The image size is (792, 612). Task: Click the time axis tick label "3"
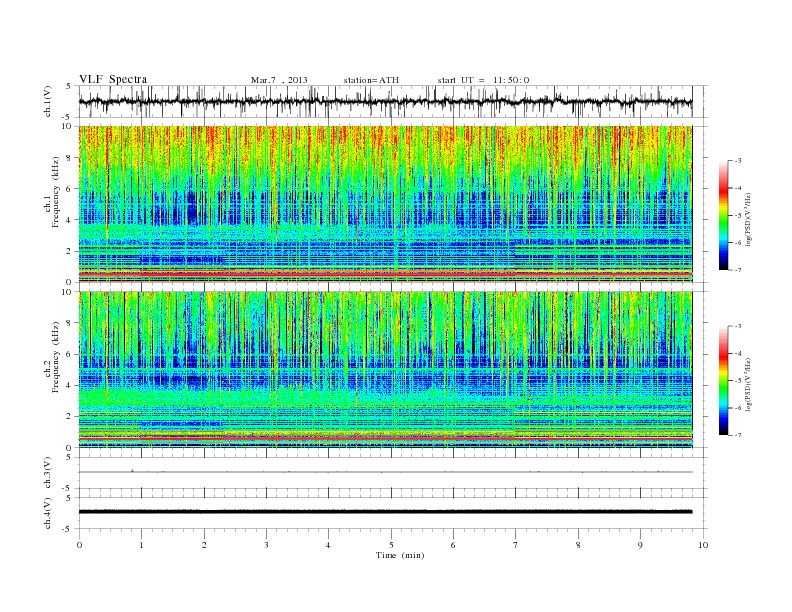[x=266, y=545]
